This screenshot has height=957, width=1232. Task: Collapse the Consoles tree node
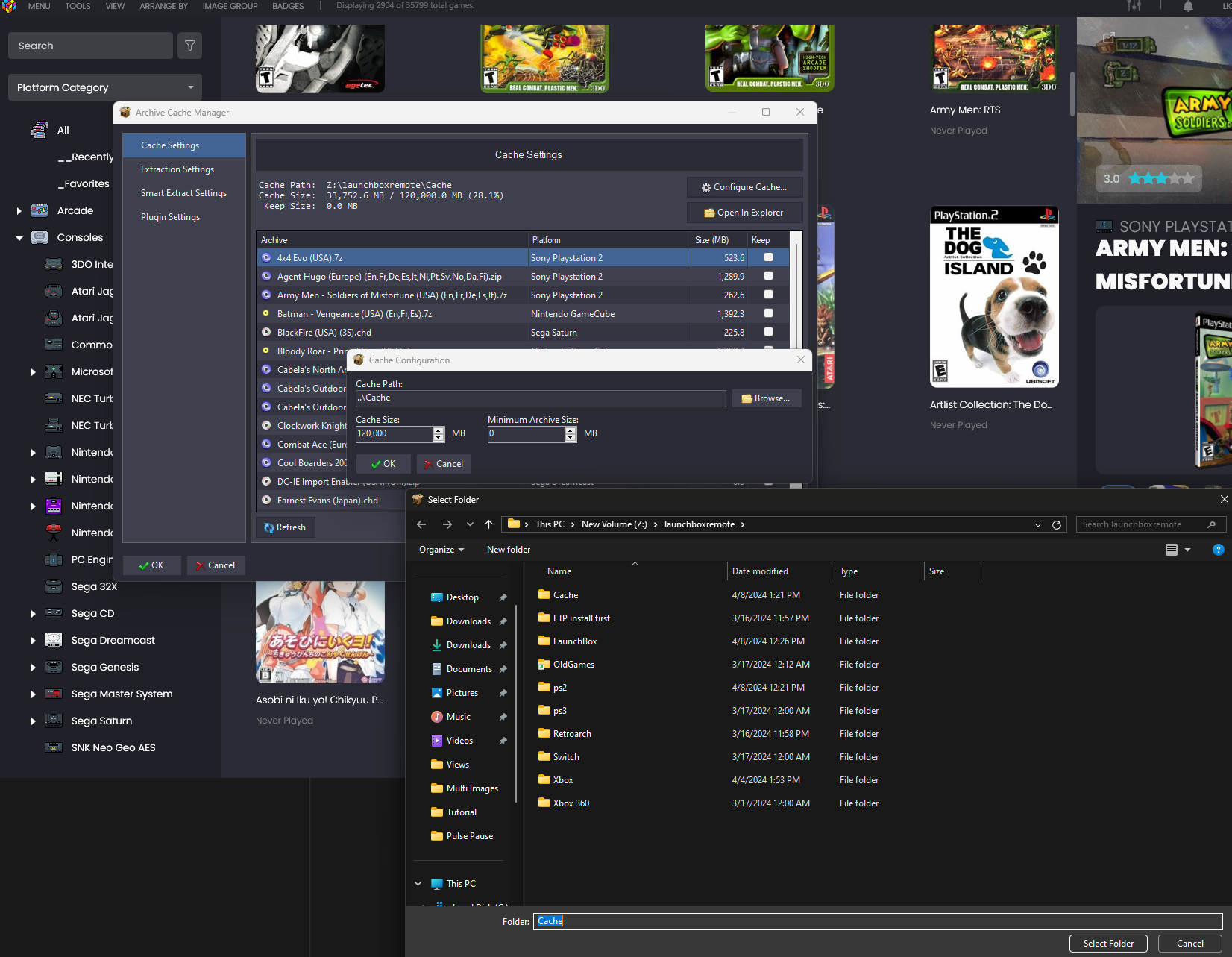19,238
